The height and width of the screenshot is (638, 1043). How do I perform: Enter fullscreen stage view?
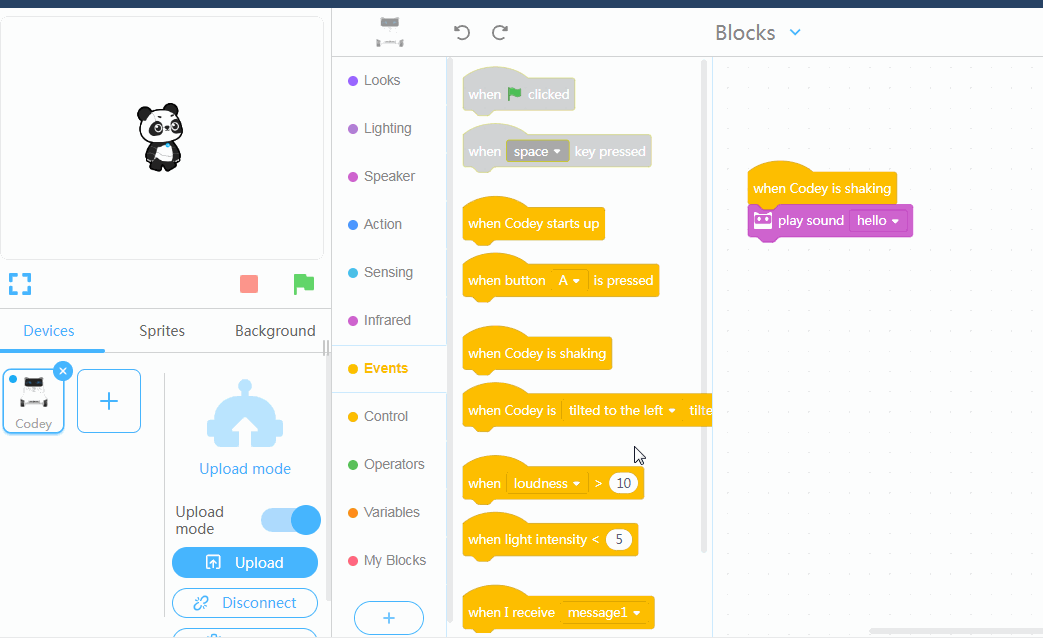[20, 284]
